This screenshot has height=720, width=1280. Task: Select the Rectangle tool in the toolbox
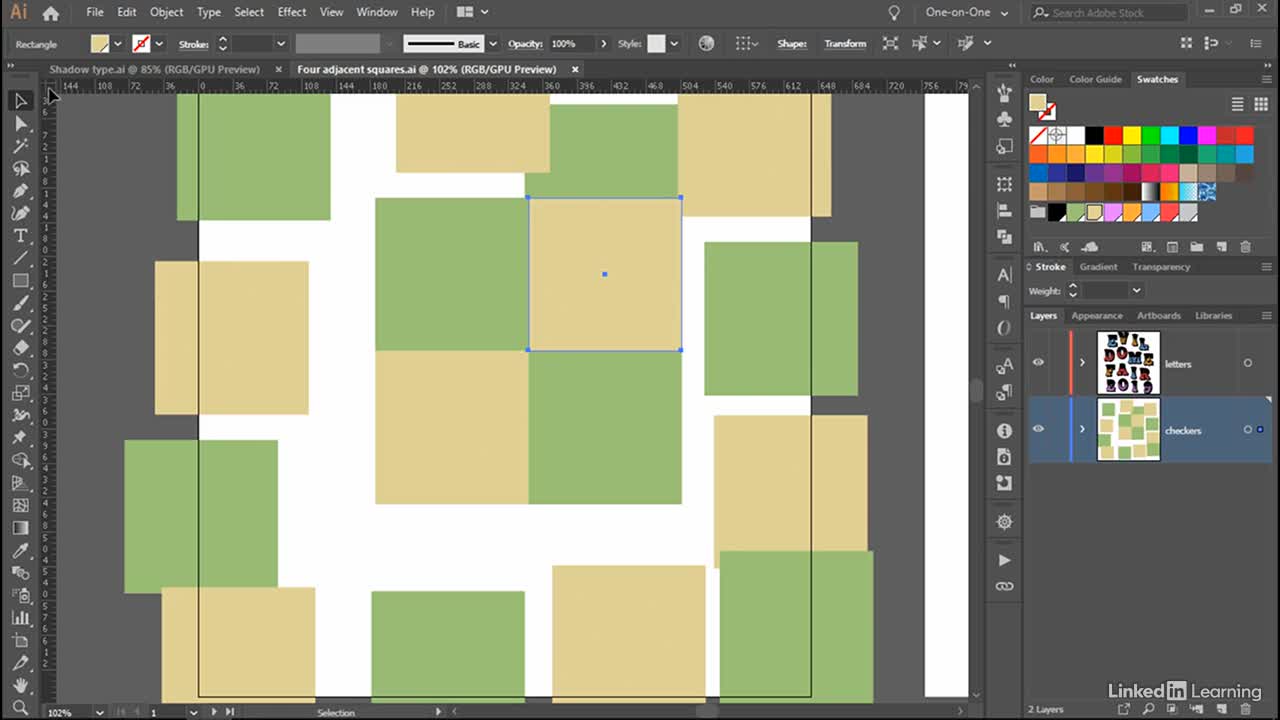(x=20, y=281)
